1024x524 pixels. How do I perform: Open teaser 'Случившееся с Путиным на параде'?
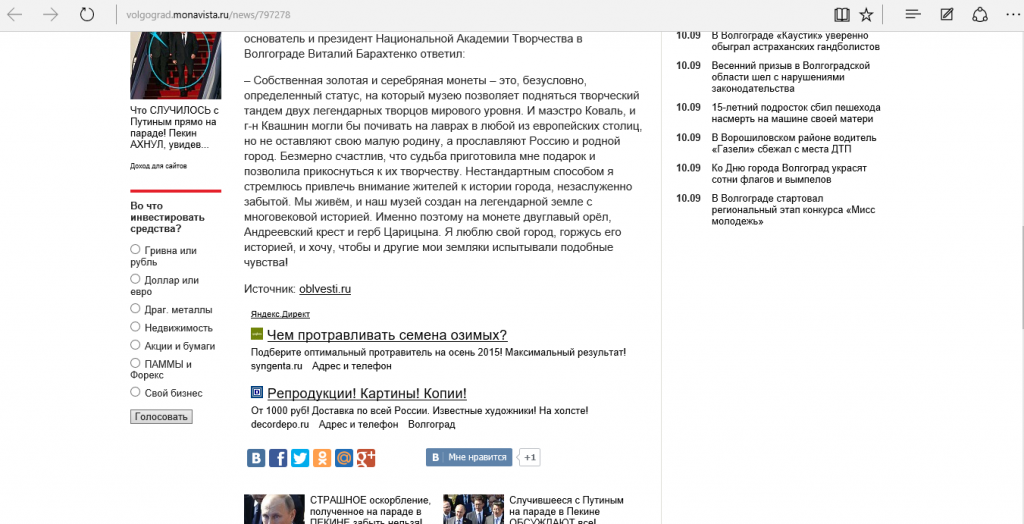point(567,511)
